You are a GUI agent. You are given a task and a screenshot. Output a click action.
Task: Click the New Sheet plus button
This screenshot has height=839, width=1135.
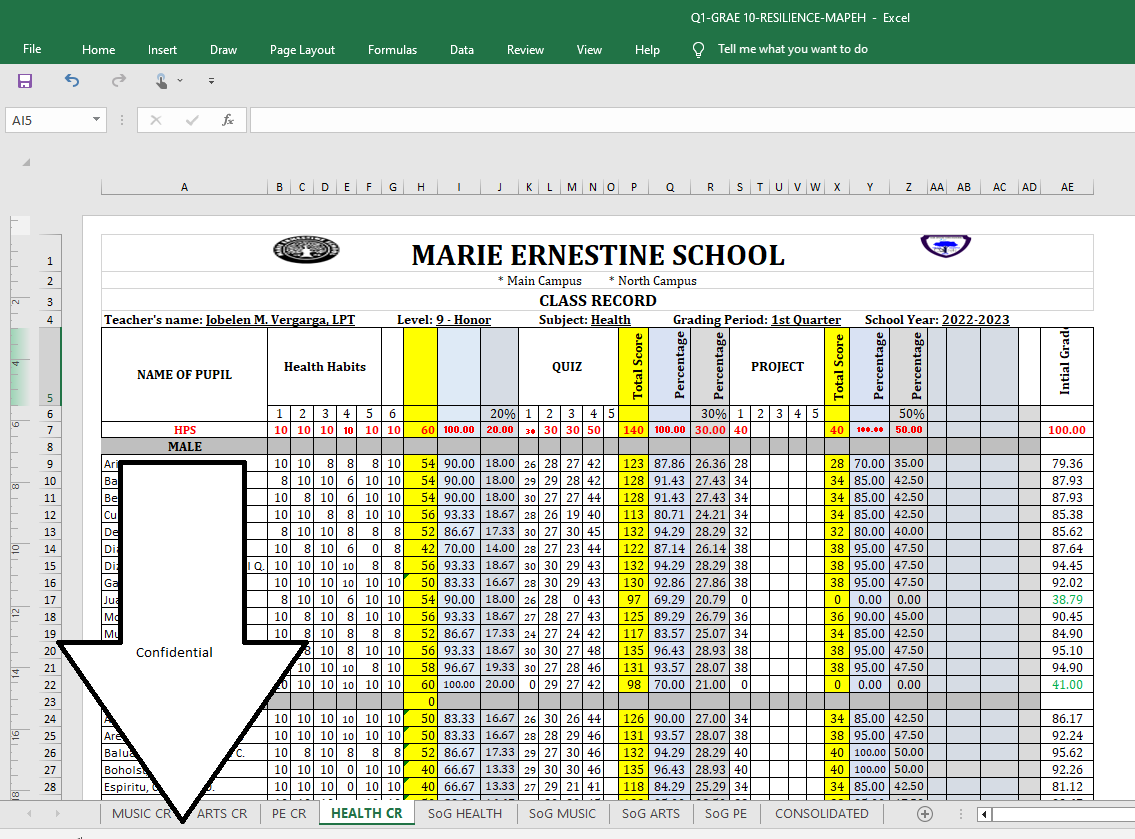click(924, 814)
